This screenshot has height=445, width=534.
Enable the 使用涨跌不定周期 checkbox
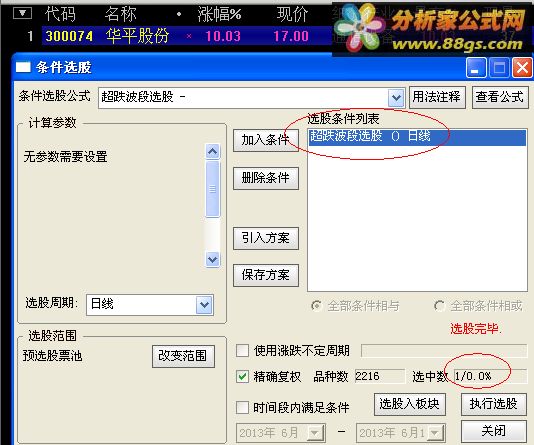coord(242,351)
